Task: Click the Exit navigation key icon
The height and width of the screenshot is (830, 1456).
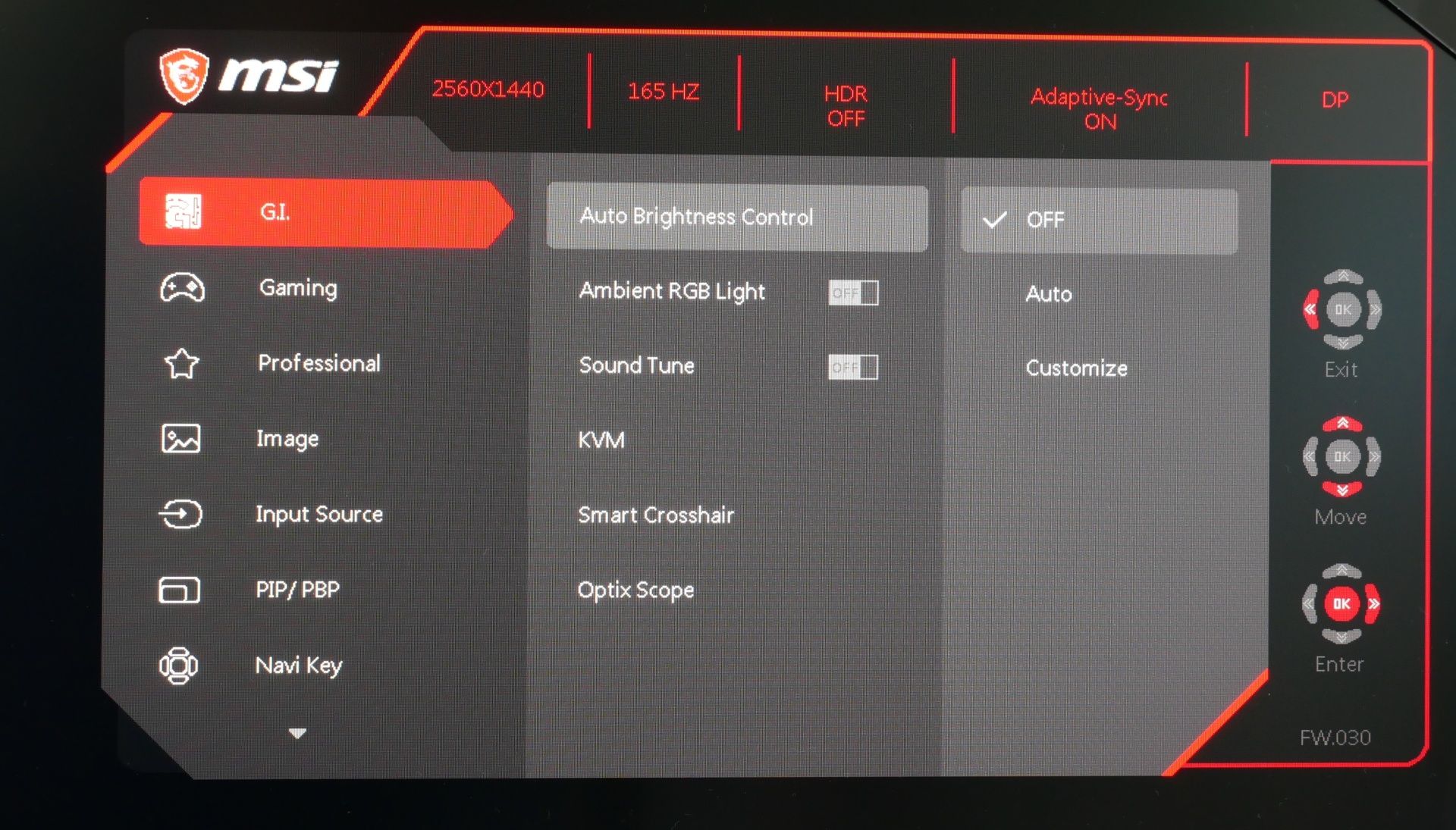Action: click(x=1342, y=309)
